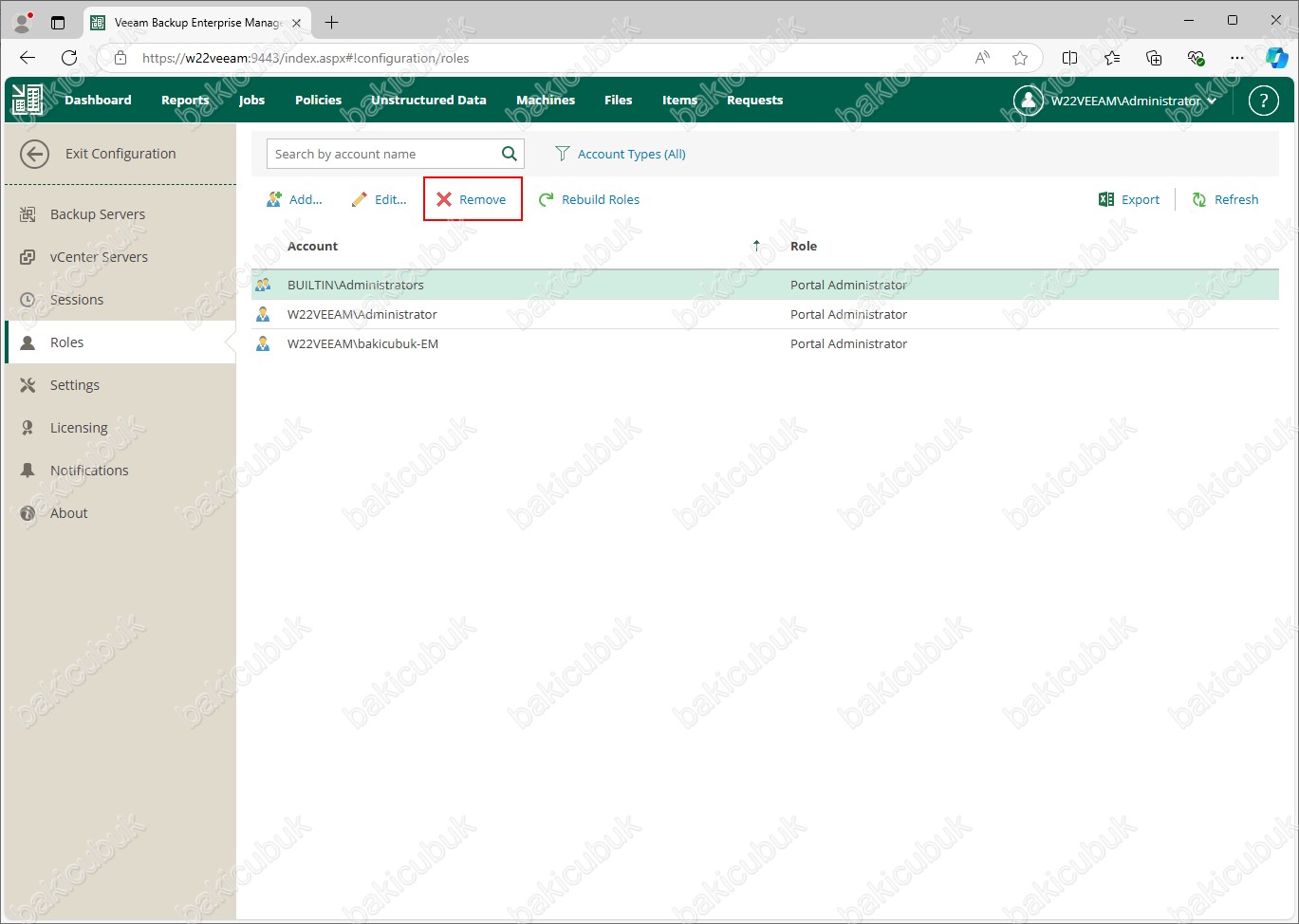Open Edge Settings and more menu

[1236, 58]
